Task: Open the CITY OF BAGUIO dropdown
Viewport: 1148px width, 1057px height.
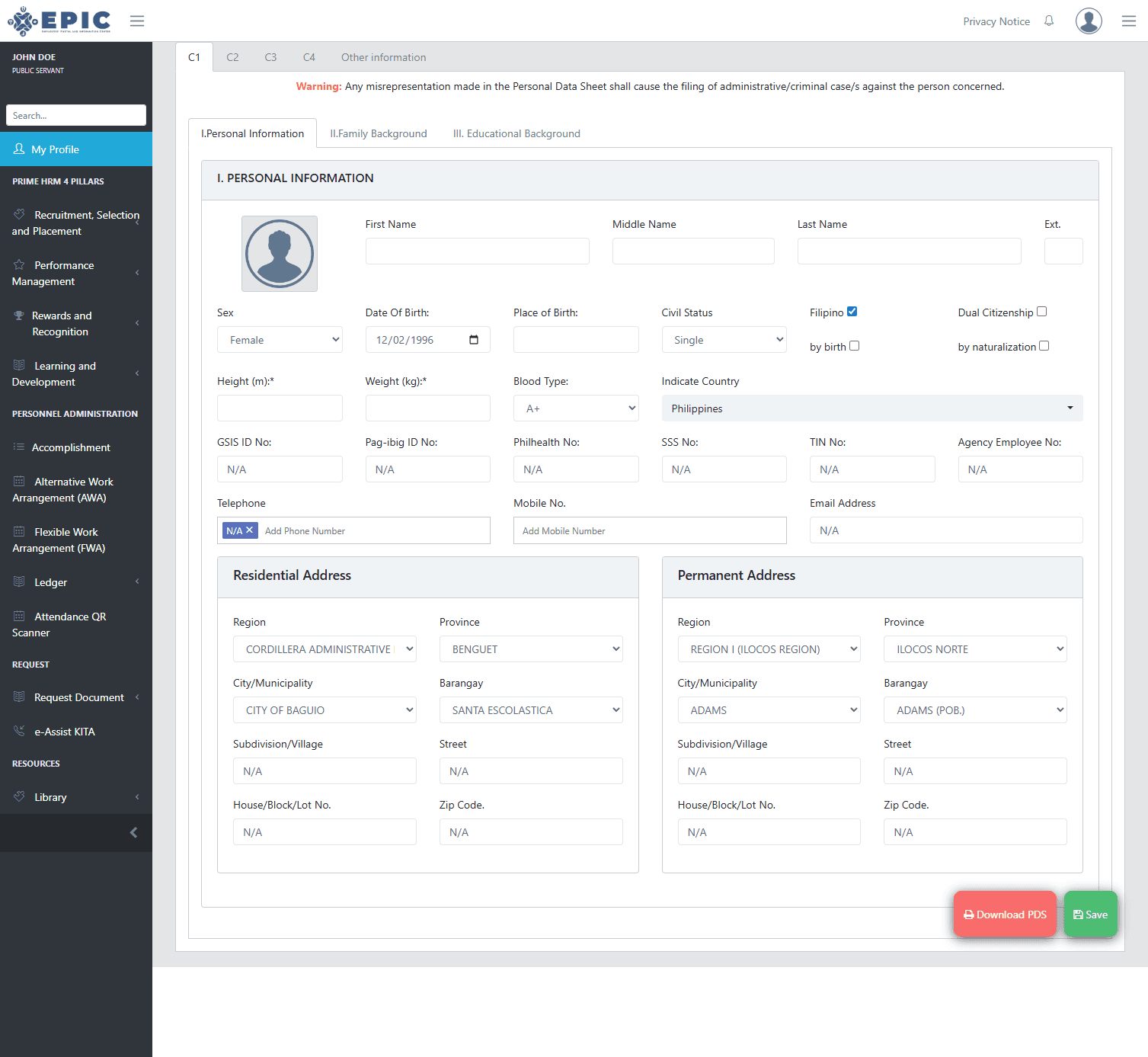Action: pyautogui.click(x=325, y=710)
